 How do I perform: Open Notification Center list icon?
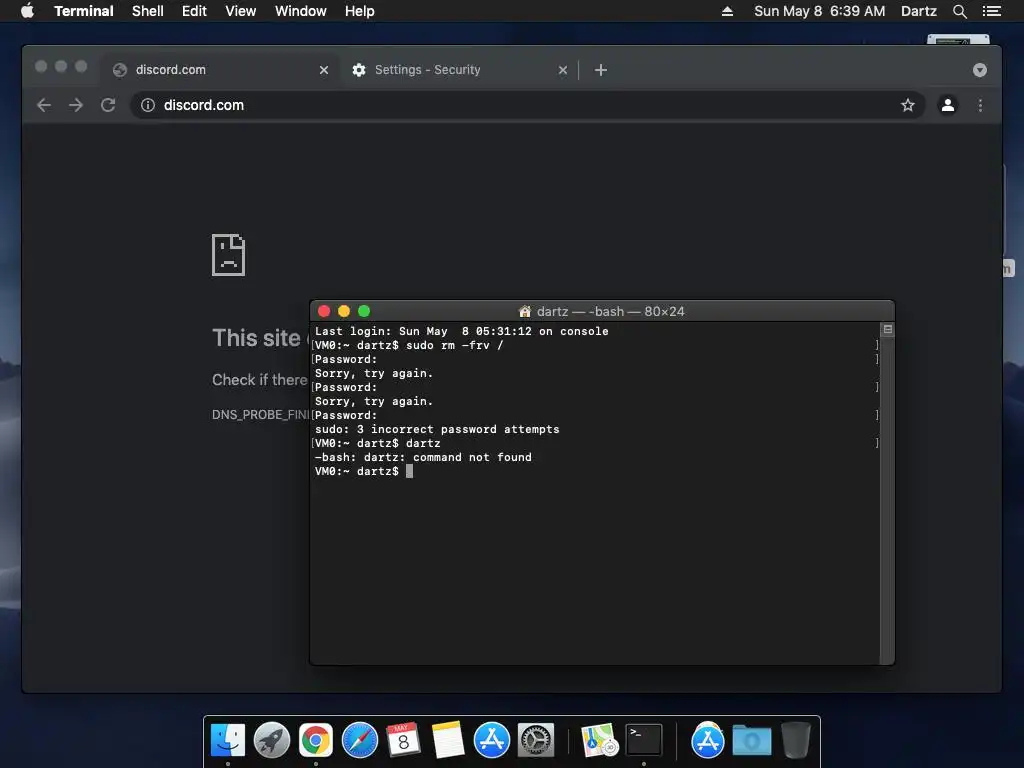pyautogui.click(x=991, y=11)
